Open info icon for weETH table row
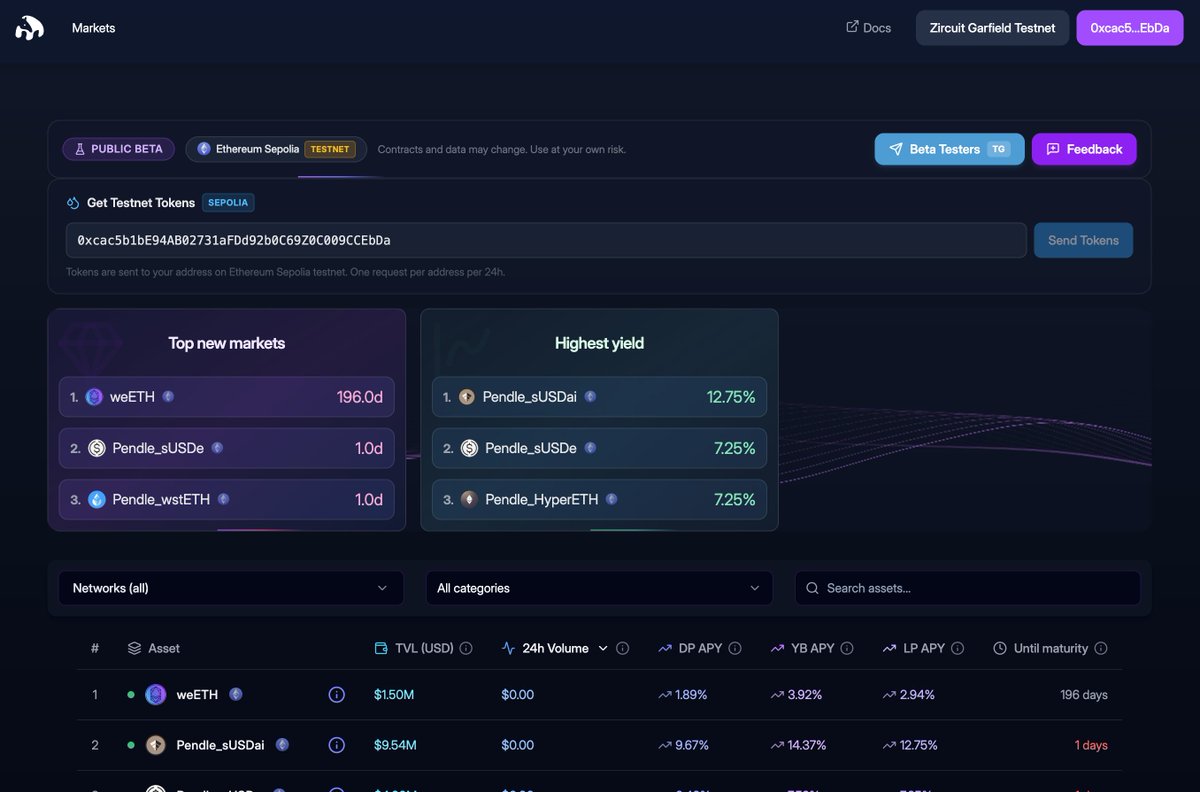 (x=337, y=694)
